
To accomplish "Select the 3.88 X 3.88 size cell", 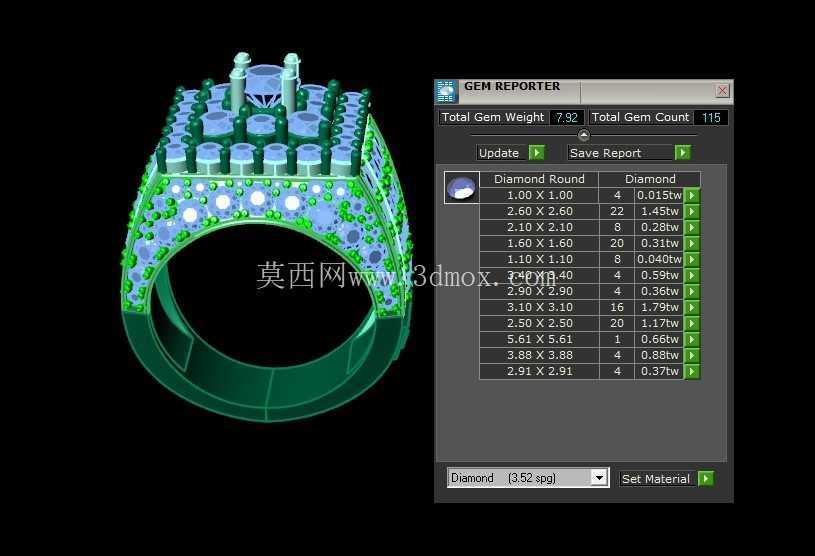I will pyautogui.click(x=540, y=355).
